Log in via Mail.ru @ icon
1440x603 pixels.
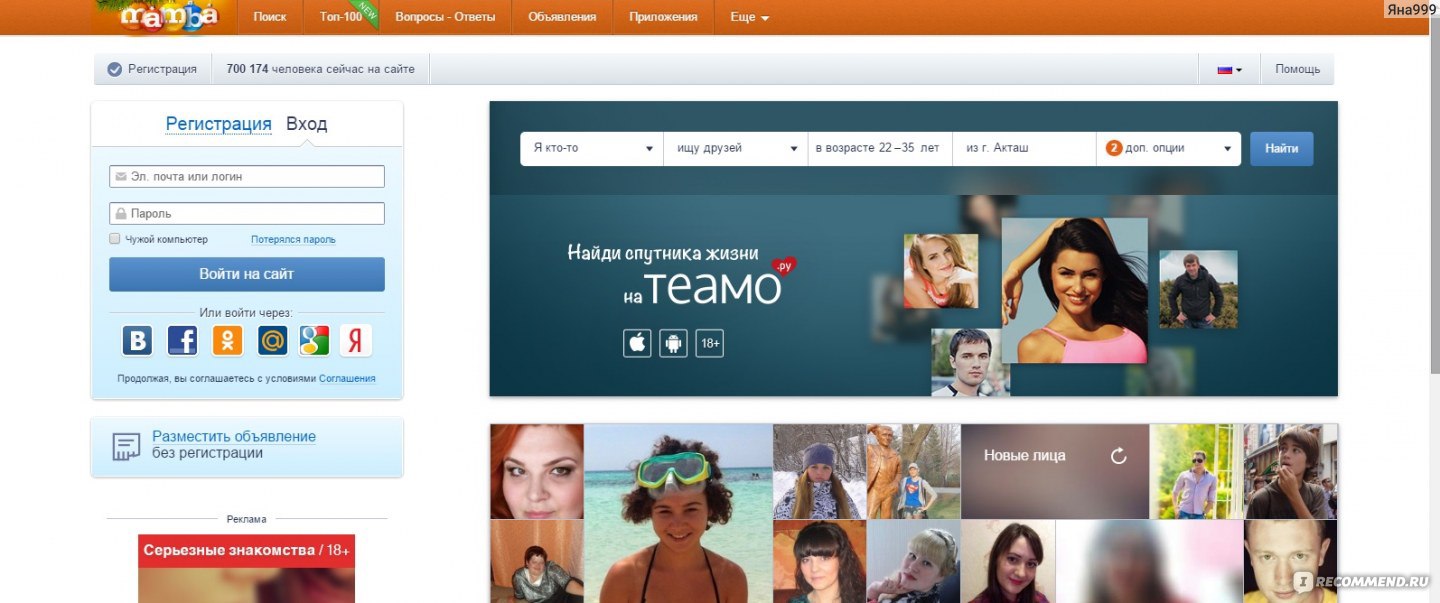click(x=272, y=341)
